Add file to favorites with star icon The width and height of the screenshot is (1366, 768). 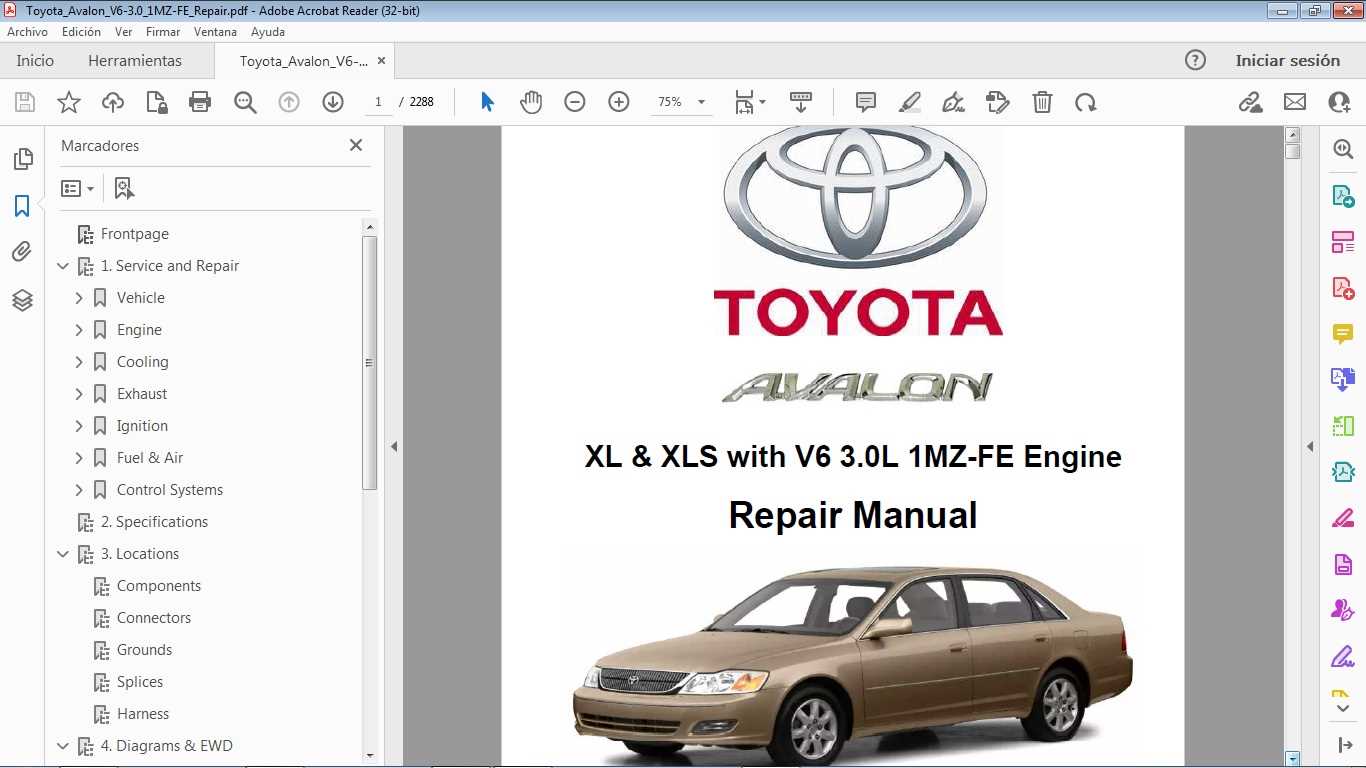pyautogui.click(x=69, y=102)
